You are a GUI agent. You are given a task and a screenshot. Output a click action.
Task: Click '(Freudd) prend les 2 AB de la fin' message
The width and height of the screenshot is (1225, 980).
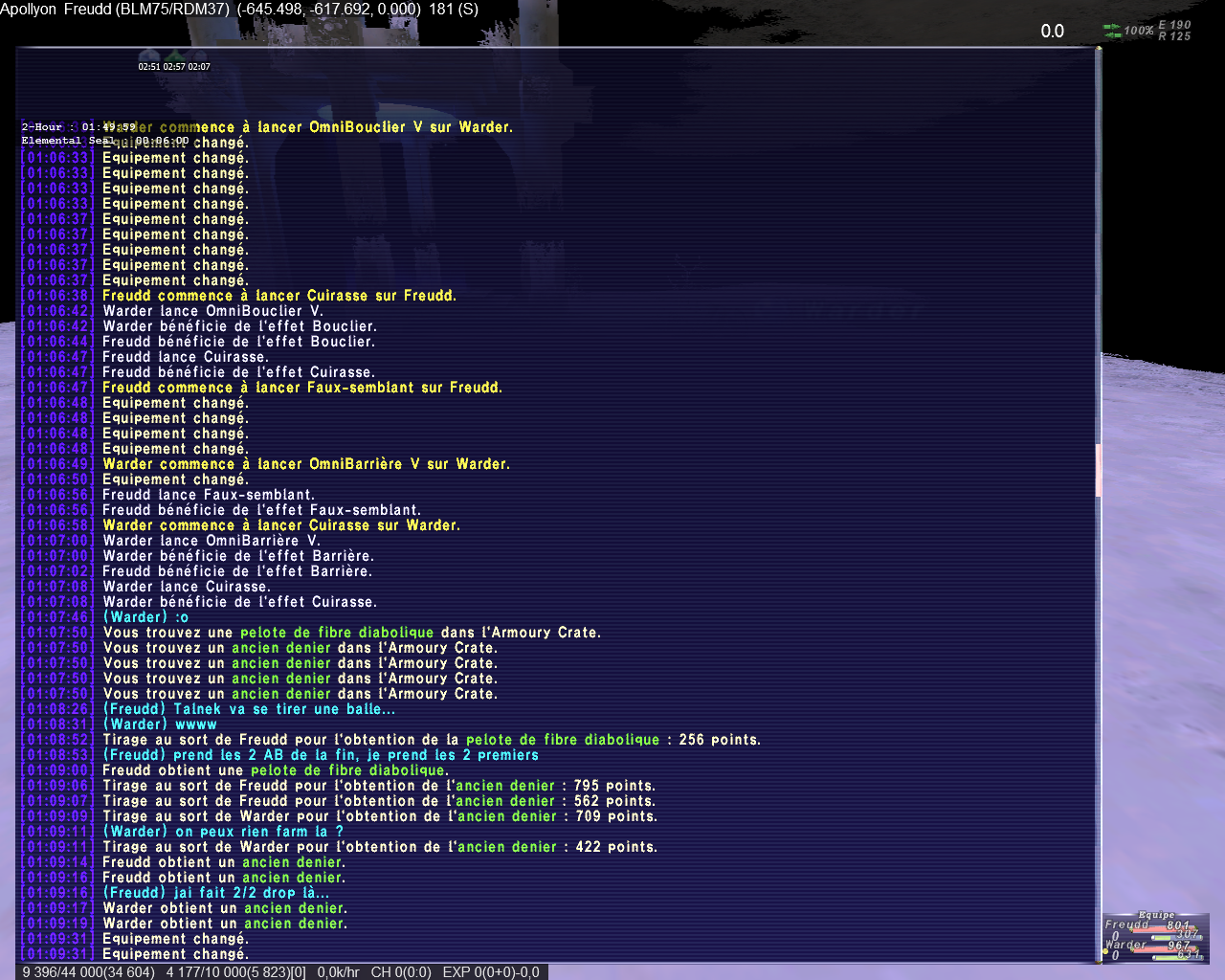click(321, 755)
